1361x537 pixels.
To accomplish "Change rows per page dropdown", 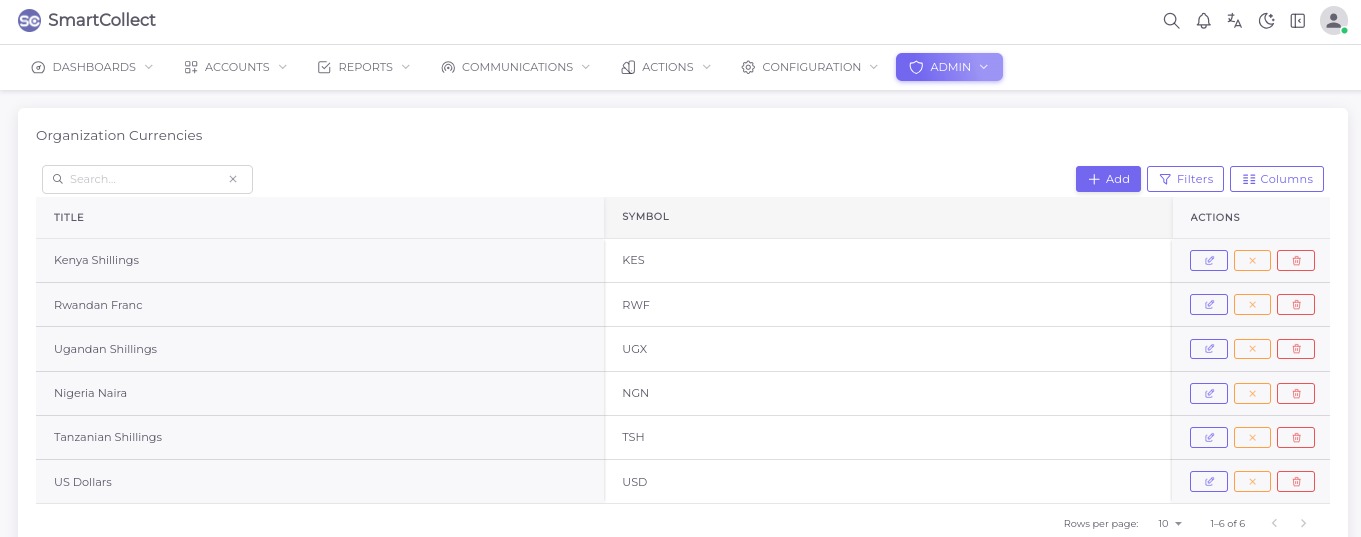I will pyautogui.click(x=1170, y=523).
